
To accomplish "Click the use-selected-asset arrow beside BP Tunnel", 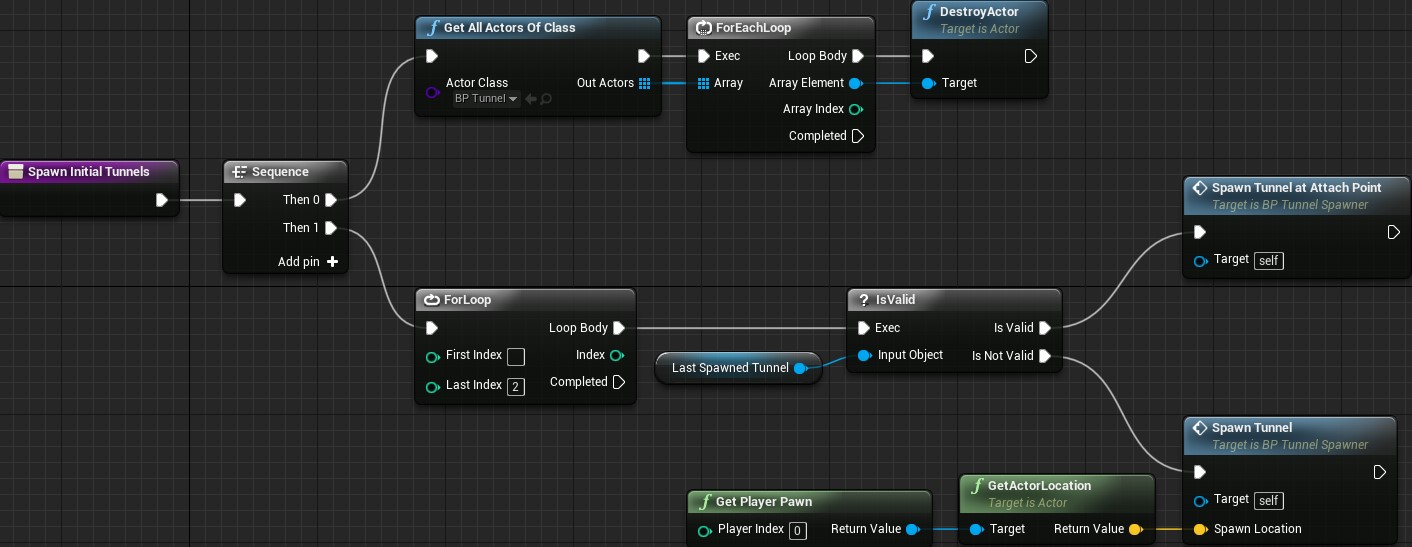I will tap(531, 99).
